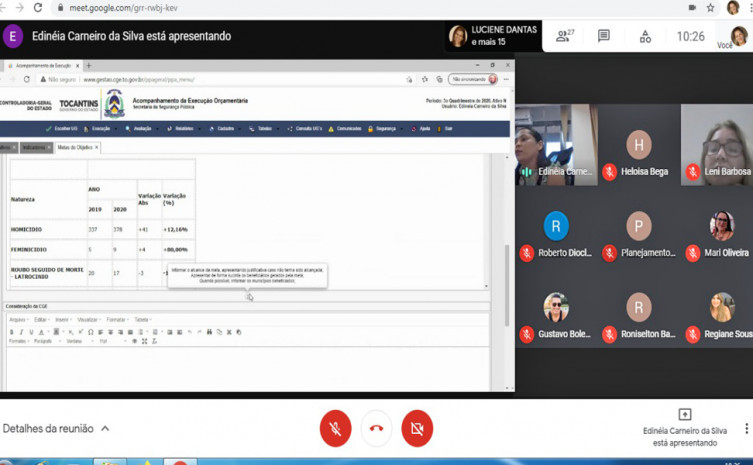Expand Detalhes da reunião panel
The height and width of the screenshot is (465, 753).
pyautogui.click(x=56, y=428)
